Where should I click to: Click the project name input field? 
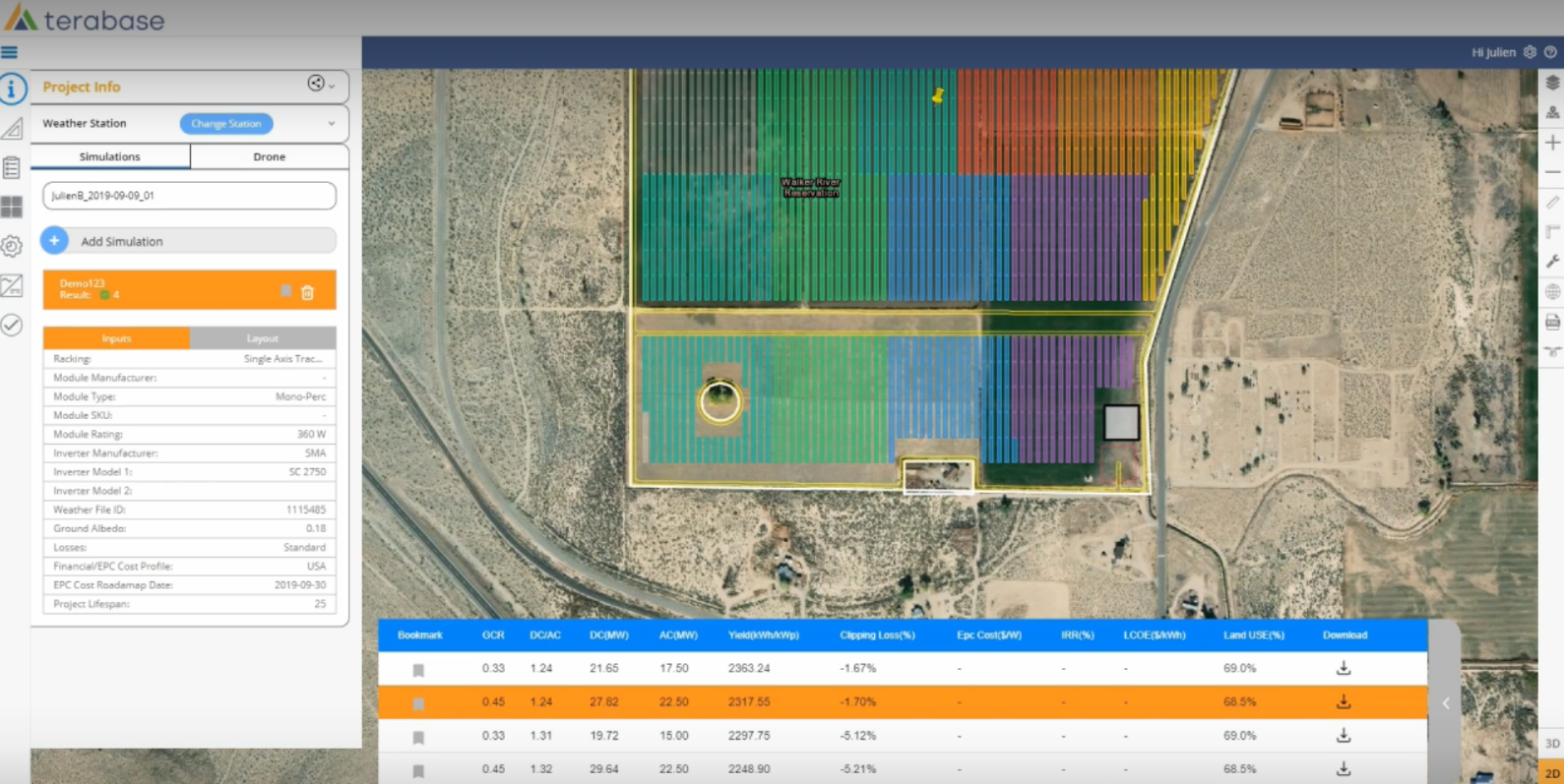(x=189, y=196)
